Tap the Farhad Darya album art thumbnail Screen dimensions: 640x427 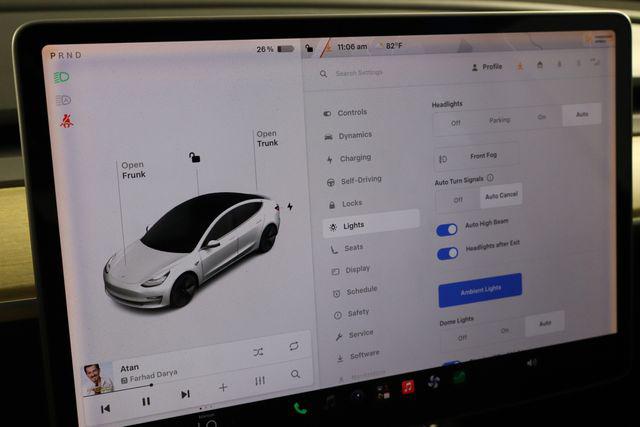point(97,379)
